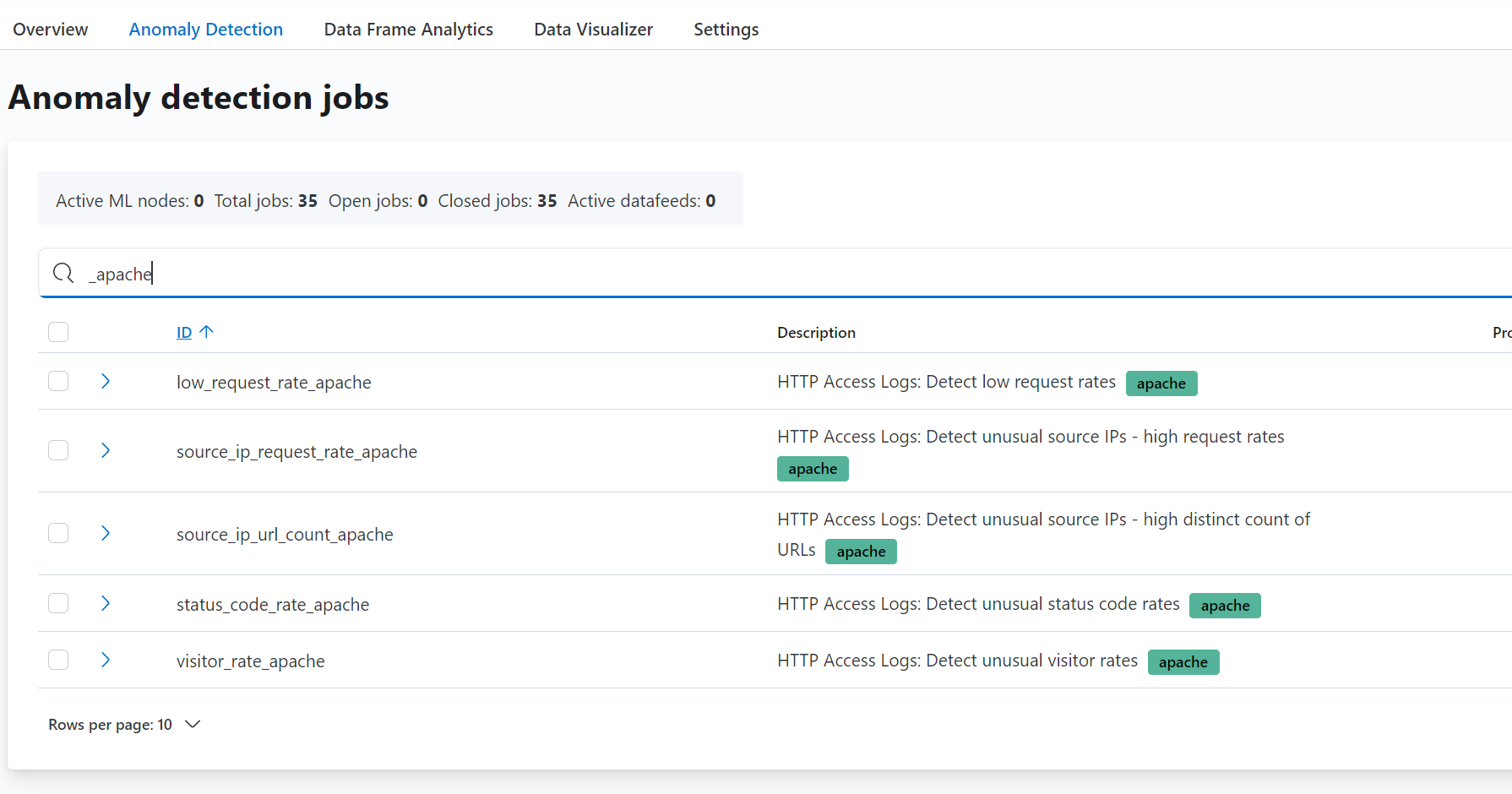This screenshot has height=794, width=1512.
Task: Click apache badge on source_ip_request_rate_apache row
Action: click(x=812, y=469)
